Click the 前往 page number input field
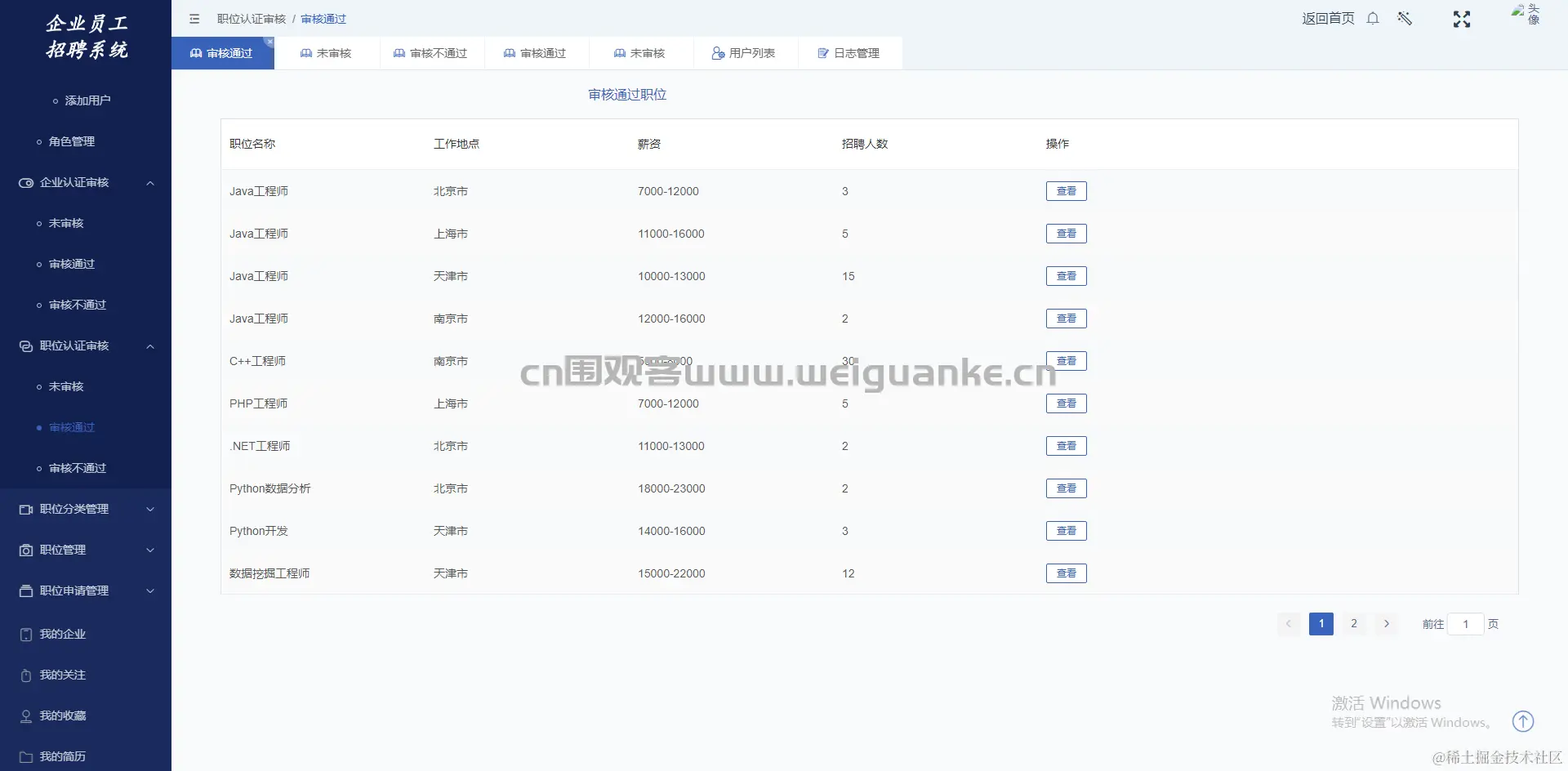The width and height of the screenshot is (1568, 771). (x=1466, y=624)
